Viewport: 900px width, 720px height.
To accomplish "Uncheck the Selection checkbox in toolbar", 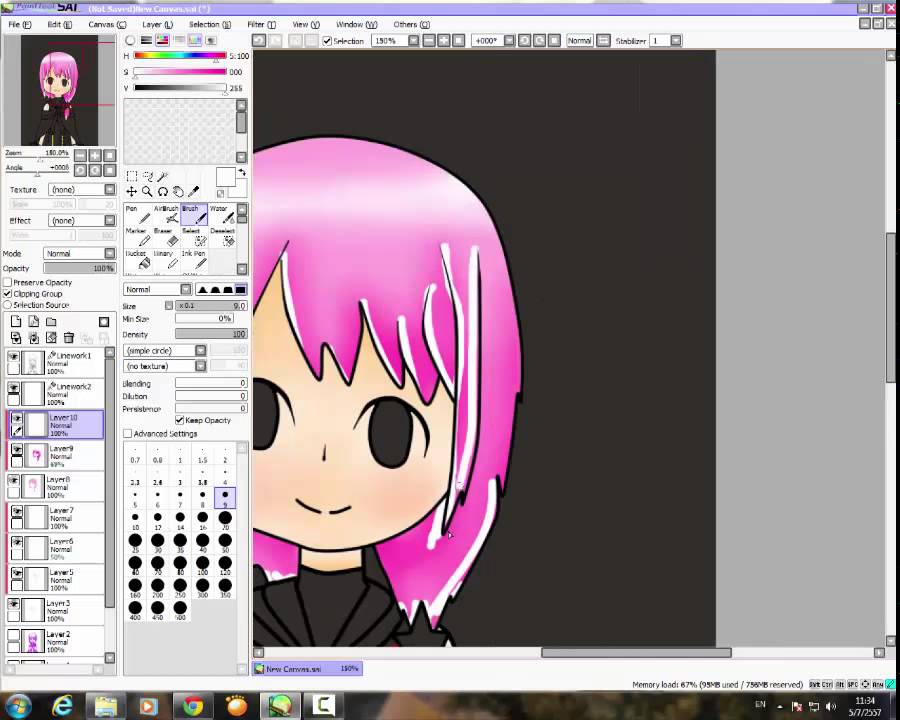I will (327, 41).
